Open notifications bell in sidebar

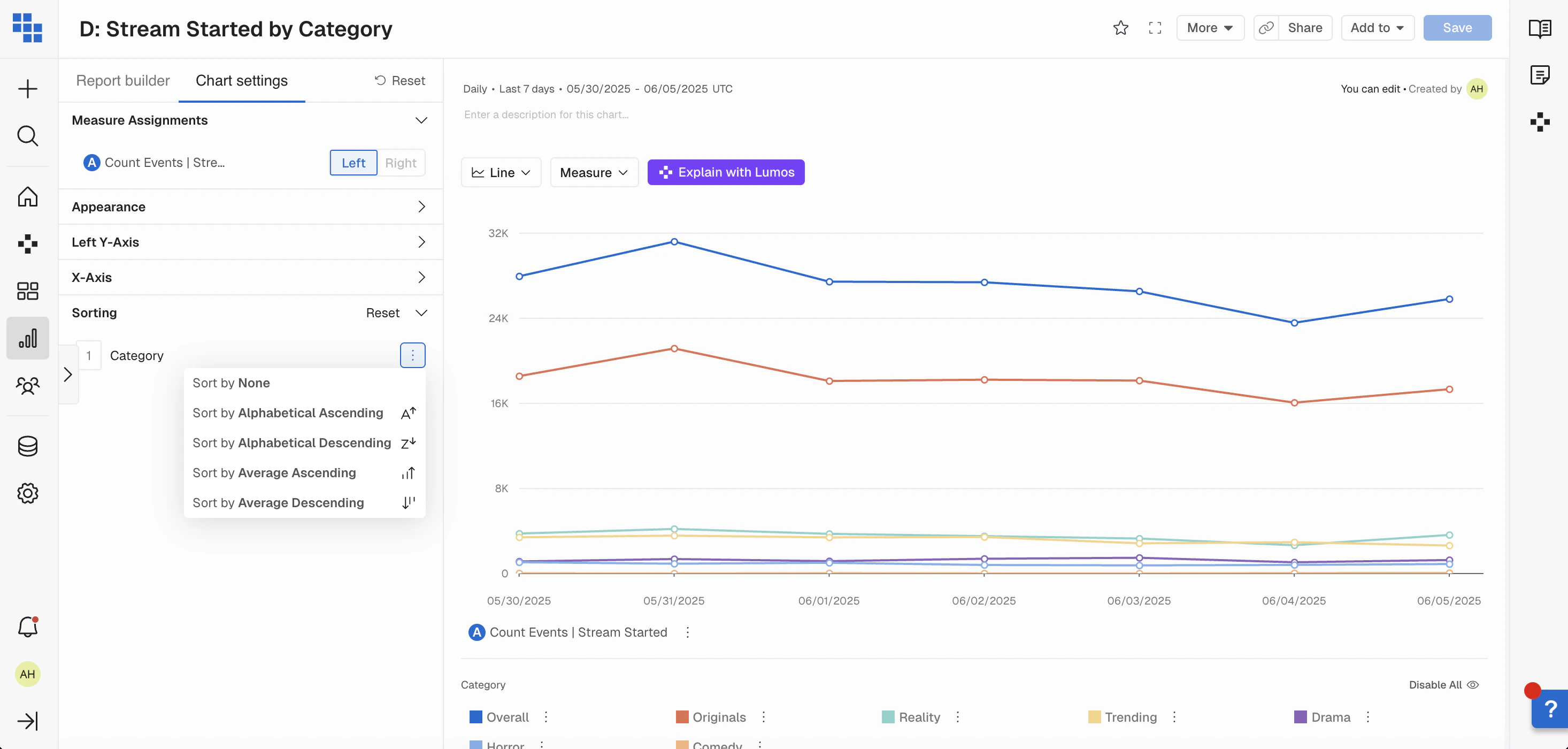point(27,626)
